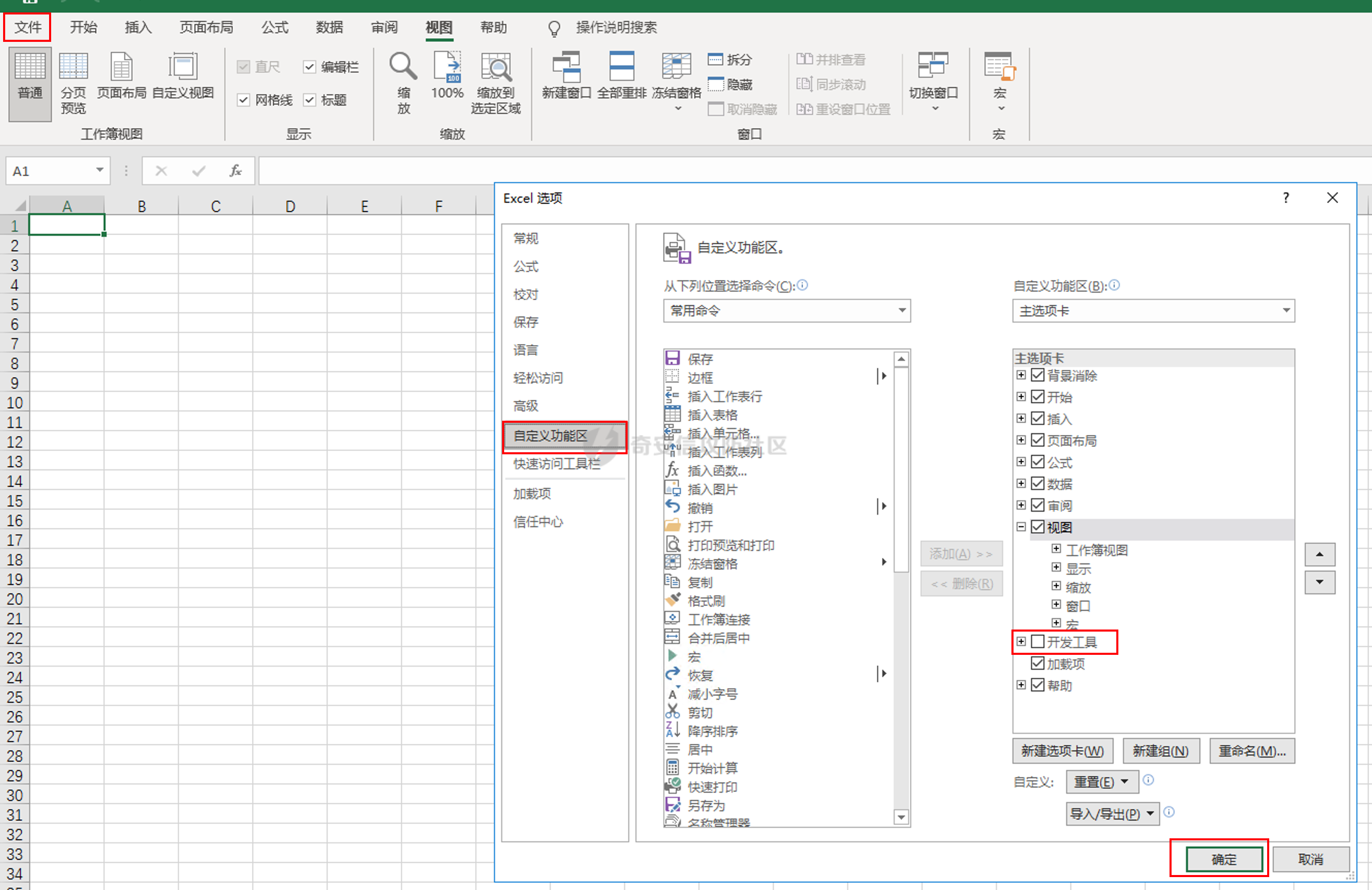Screen dimensions: 1372x890
Task: Click the command list scroll-down arrow
Action: point(901,817)
